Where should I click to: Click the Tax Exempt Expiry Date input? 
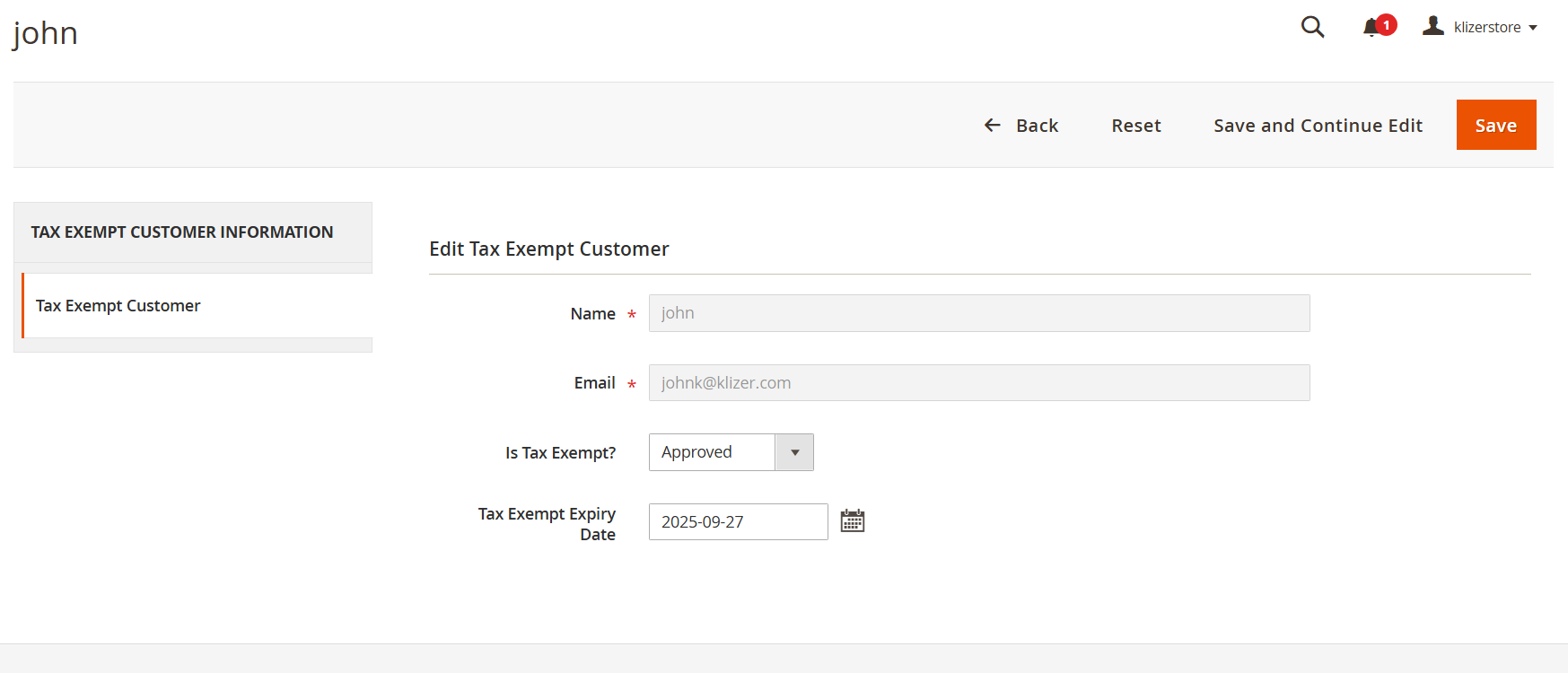(x=738, y=522)
